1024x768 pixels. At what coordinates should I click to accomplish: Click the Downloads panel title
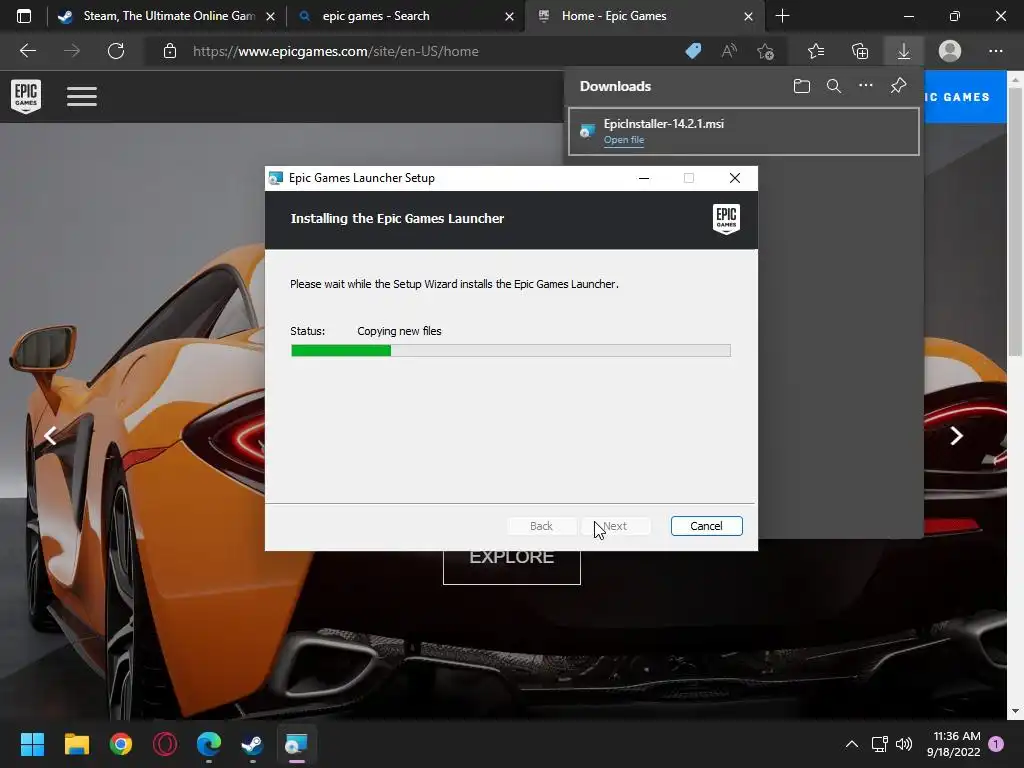pyautogui.click(x=615, y=86)
